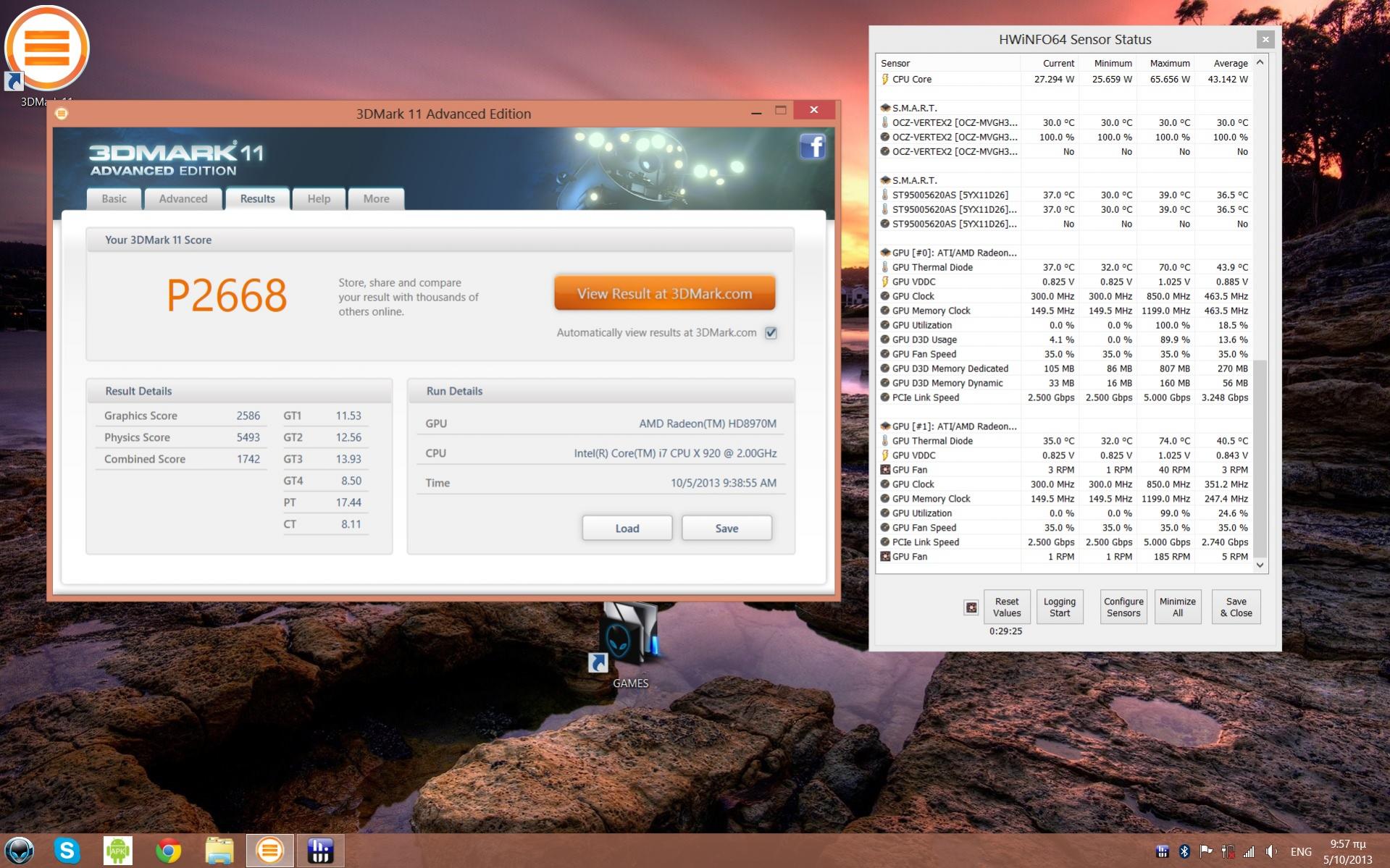
Task: Click the HWiNFO tray icon
Action: (1163, 851)
